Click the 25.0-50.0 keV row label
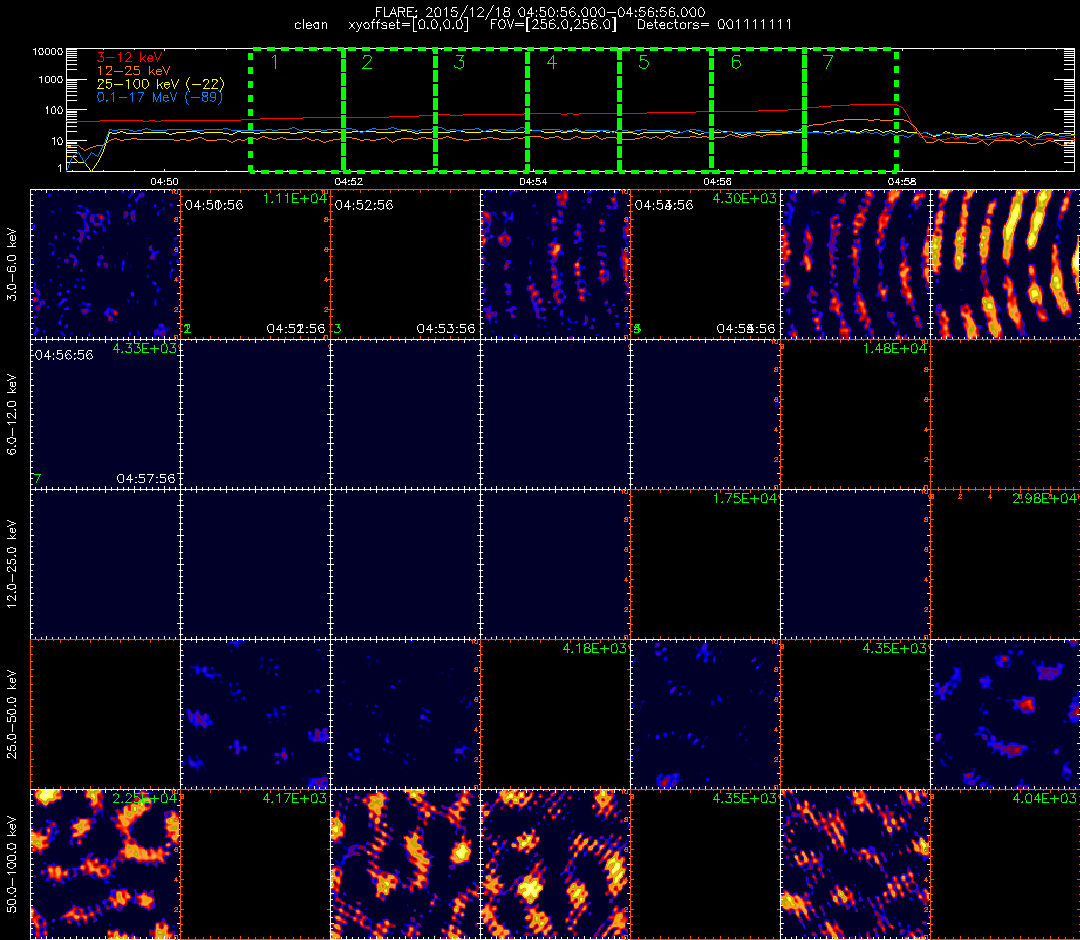1080x940 pixels. (12, 715)
